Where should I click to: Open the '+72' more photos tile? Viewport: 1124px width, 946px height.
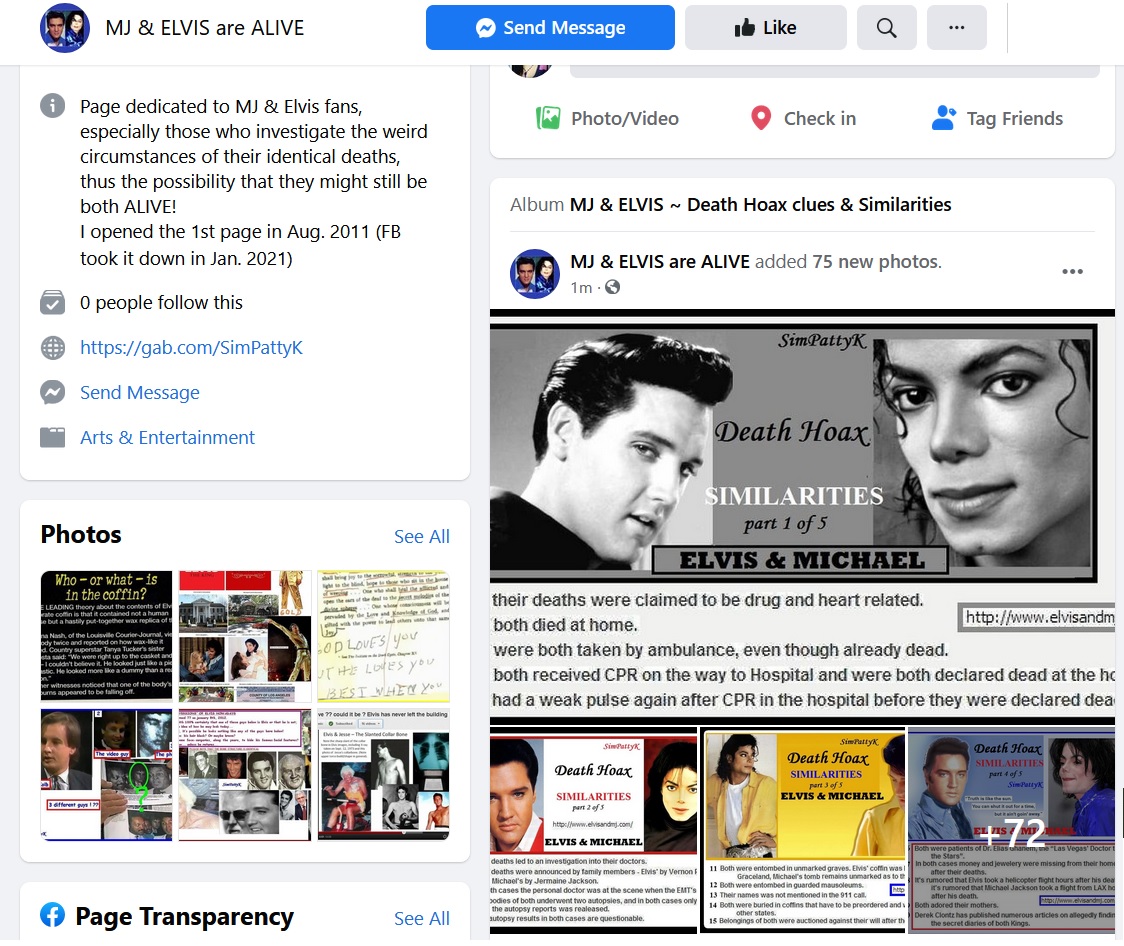coord(1011,830)
